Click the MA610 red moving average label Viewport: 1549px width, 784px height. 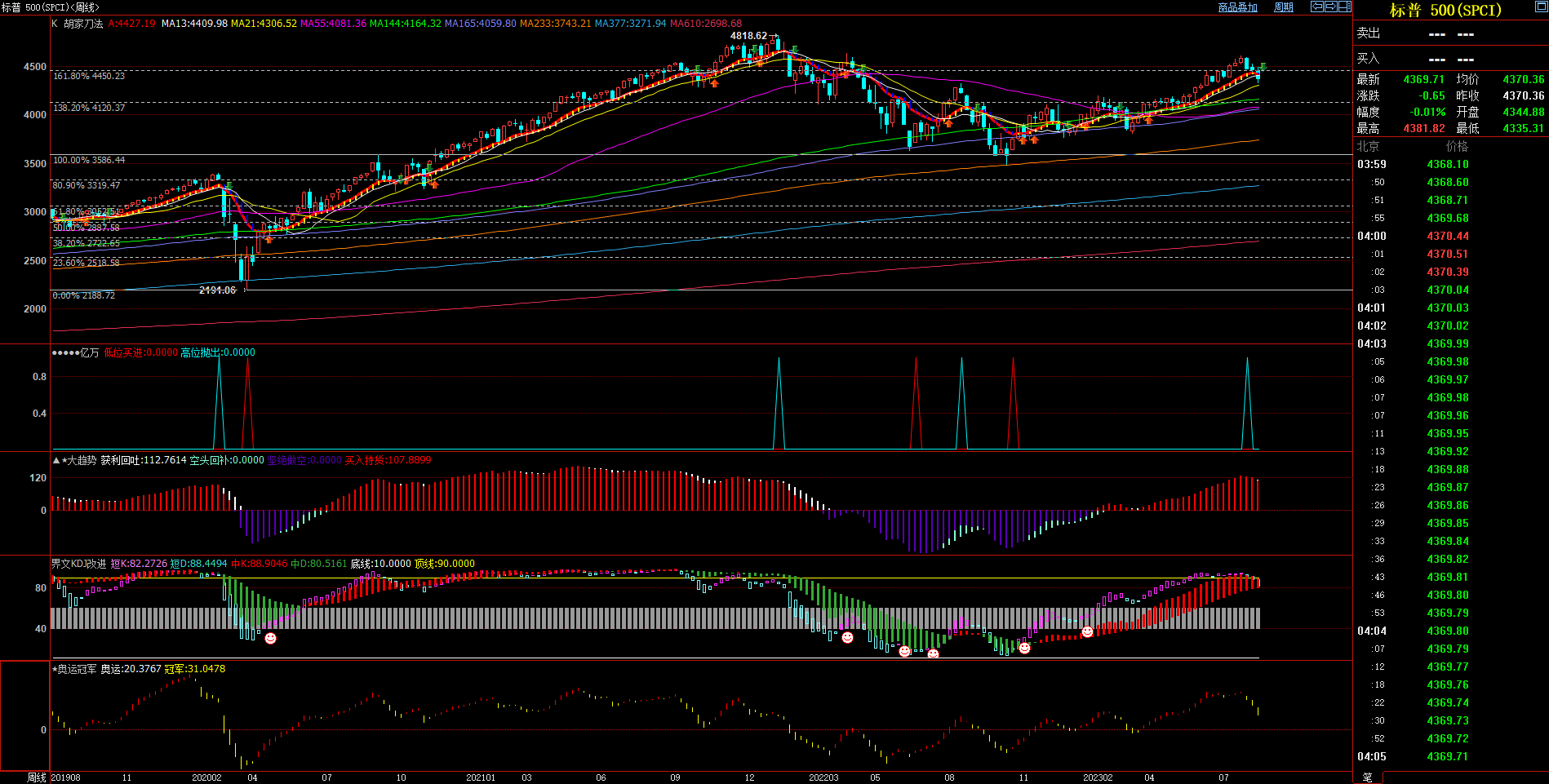tap(705, 24)
